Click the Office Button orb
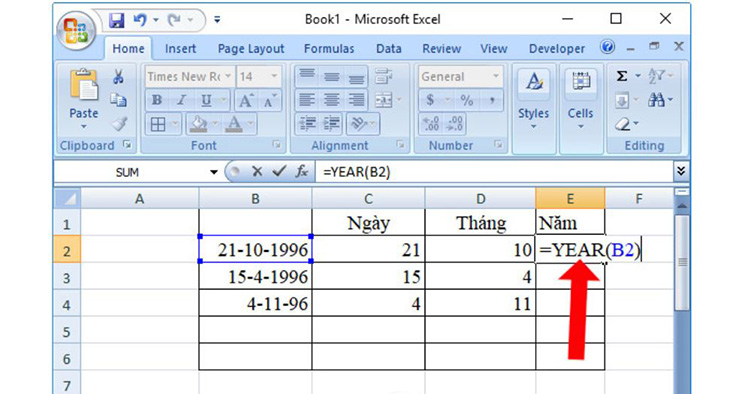The width and height of the screenshot is (750, 394). point(76,31)
